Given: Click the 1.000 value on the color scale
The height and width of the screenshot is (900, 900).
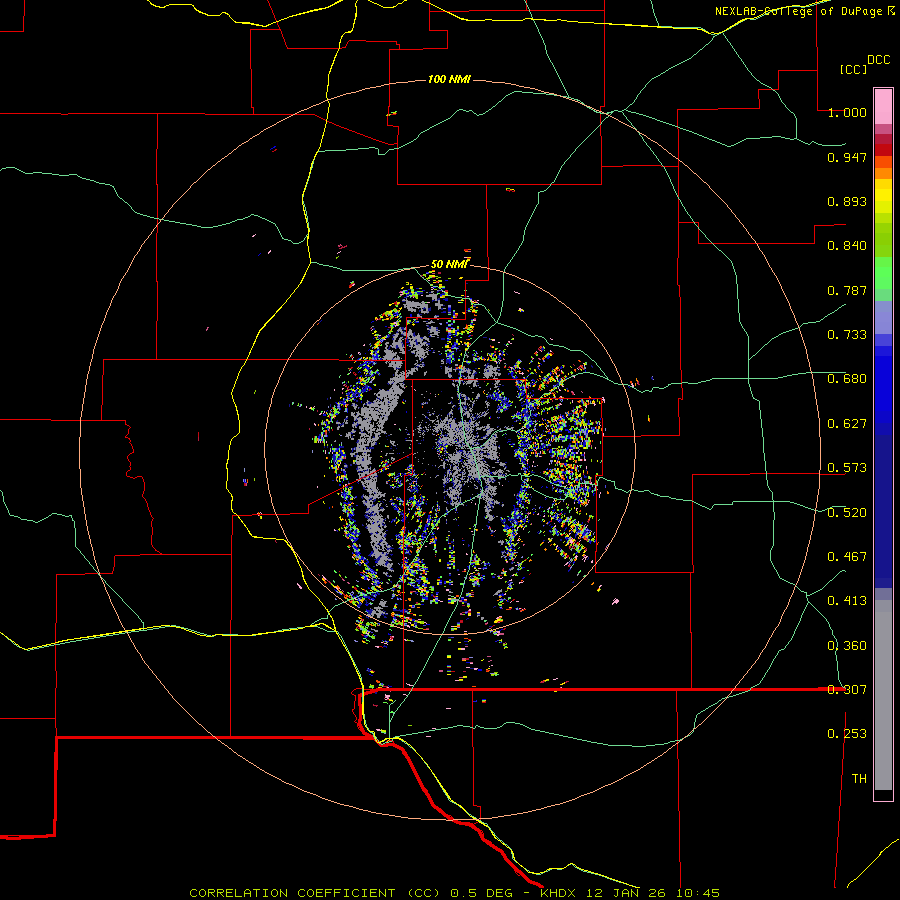Looking at the screenshot, I should tap(847, 112).
